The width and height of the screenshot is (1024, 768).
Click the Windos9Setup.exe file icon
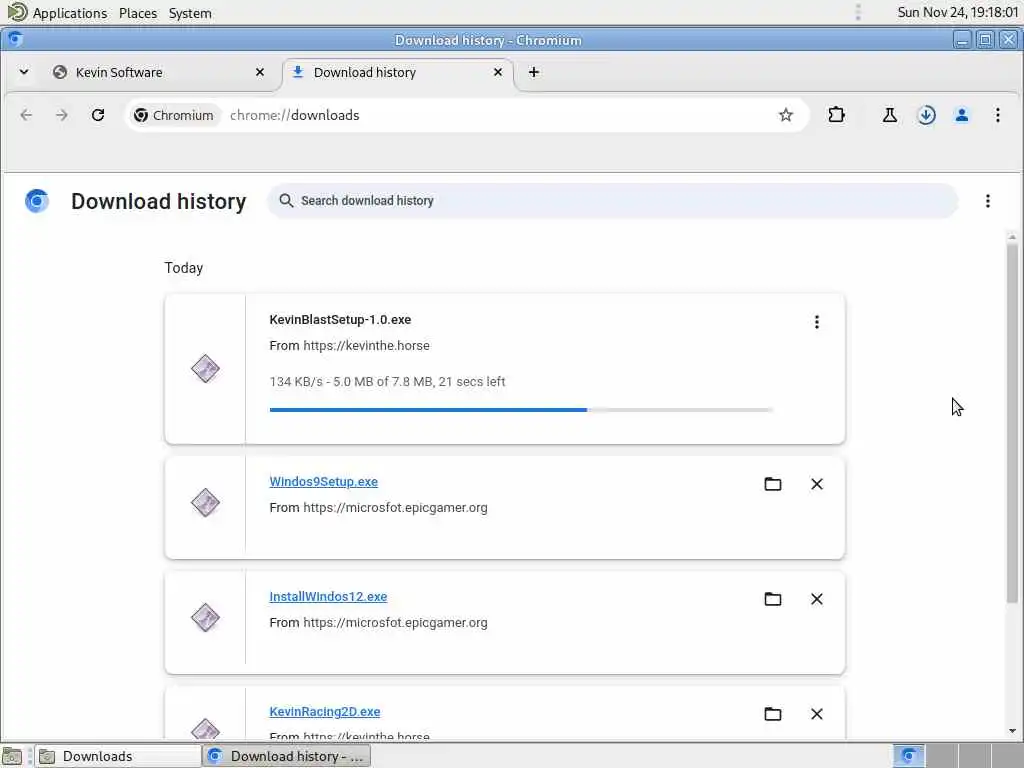coord(205,503)
